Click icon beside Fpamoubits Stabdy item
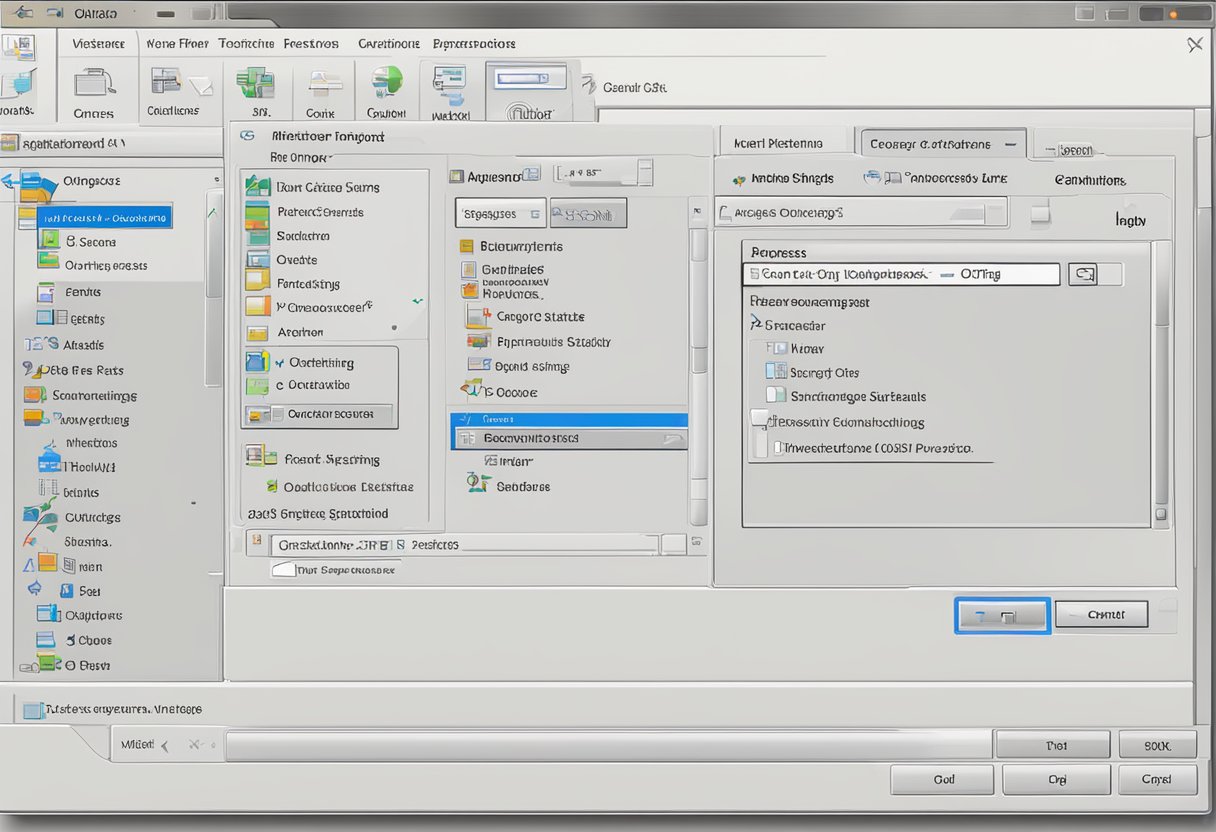The width and height of the screenshot is (1216, 832). pos(479,342)
